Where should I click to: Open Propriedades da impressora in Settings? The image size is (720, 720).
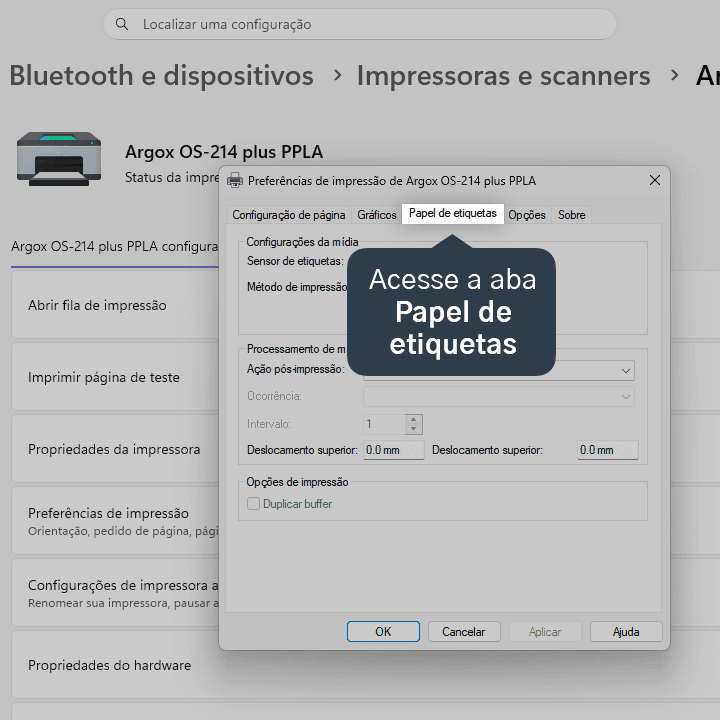point(115,449)
